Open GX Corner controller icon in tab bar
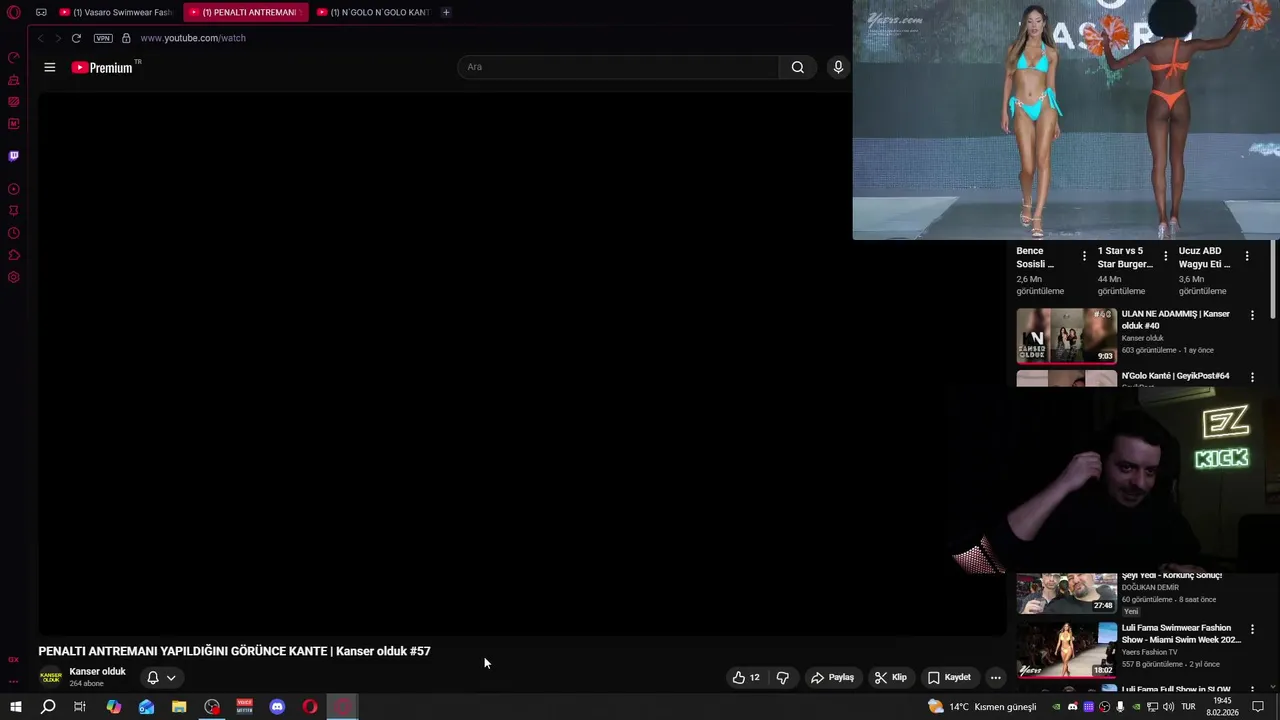This screenshot has width=1280, height=720. click(x=41, y=12)
